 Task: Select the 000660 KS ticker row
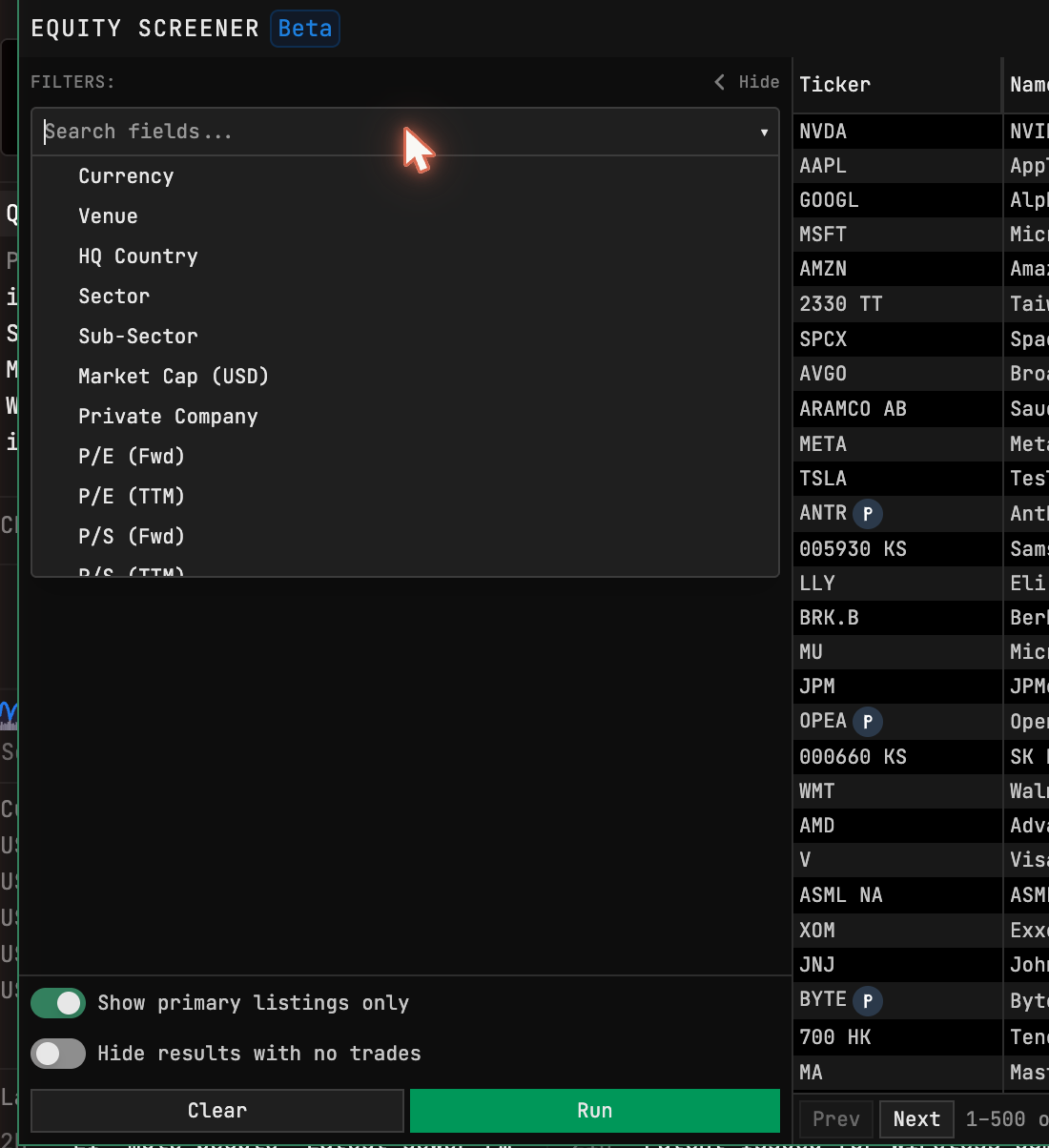[x=897, y=757]
